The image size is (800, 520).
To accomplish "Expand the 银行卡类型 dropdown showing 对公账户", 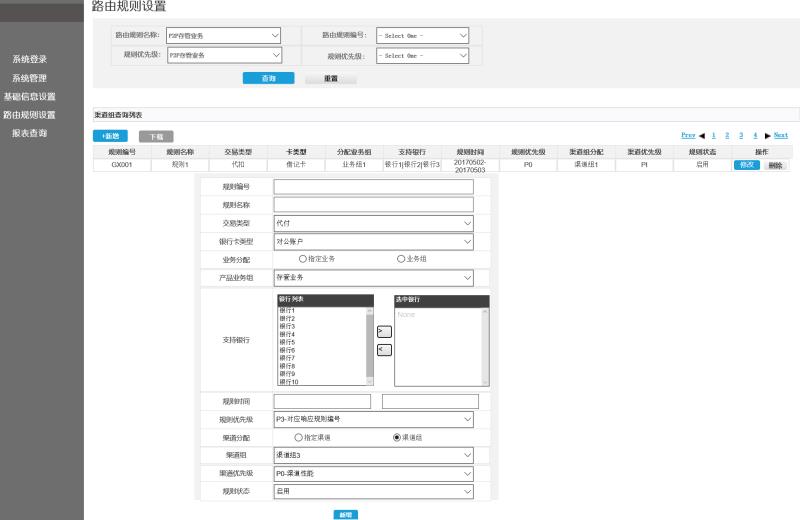I will (x=373, y=241).
